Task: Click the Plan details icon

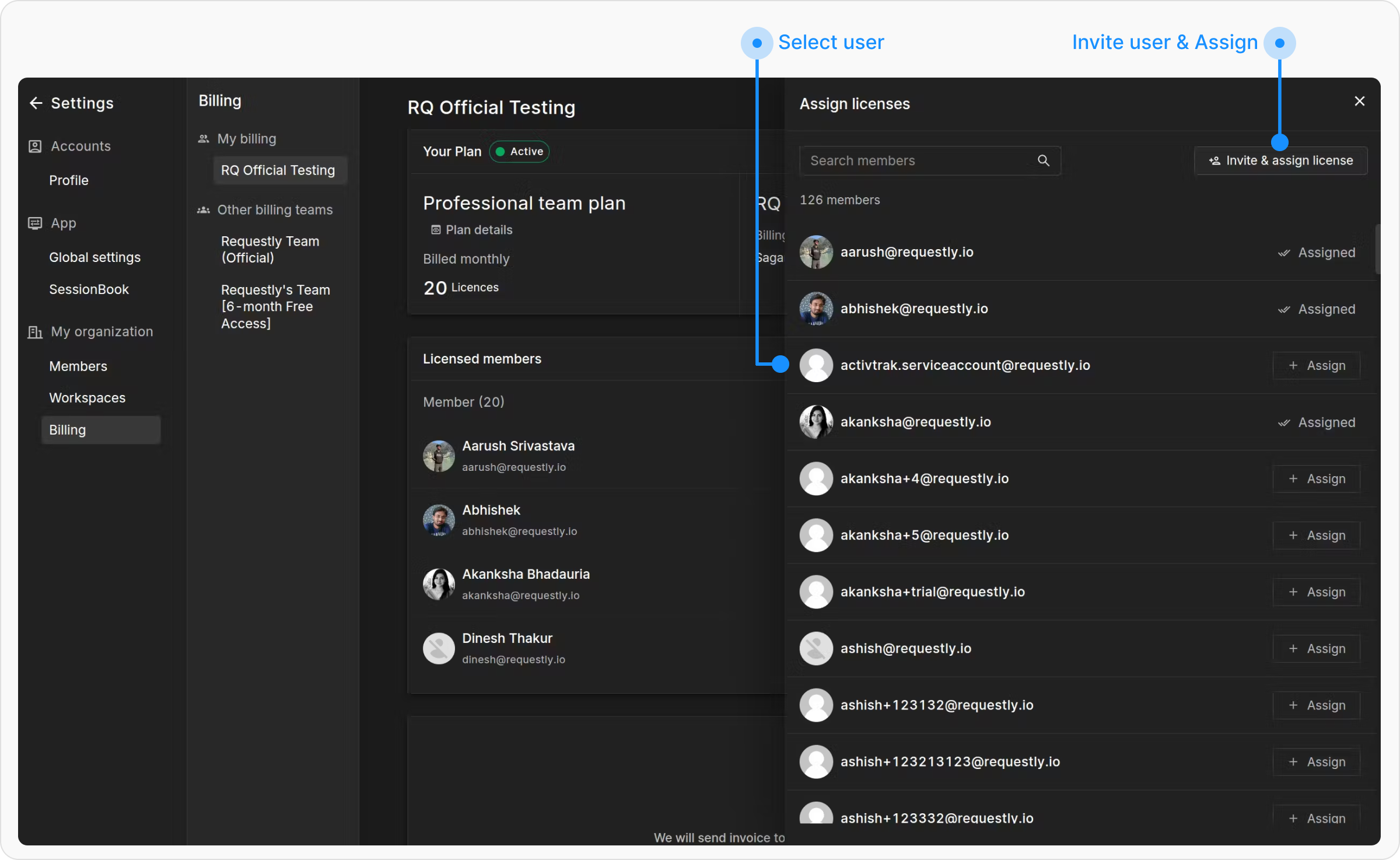Action: pyautogui.click(x=436, y=230)
